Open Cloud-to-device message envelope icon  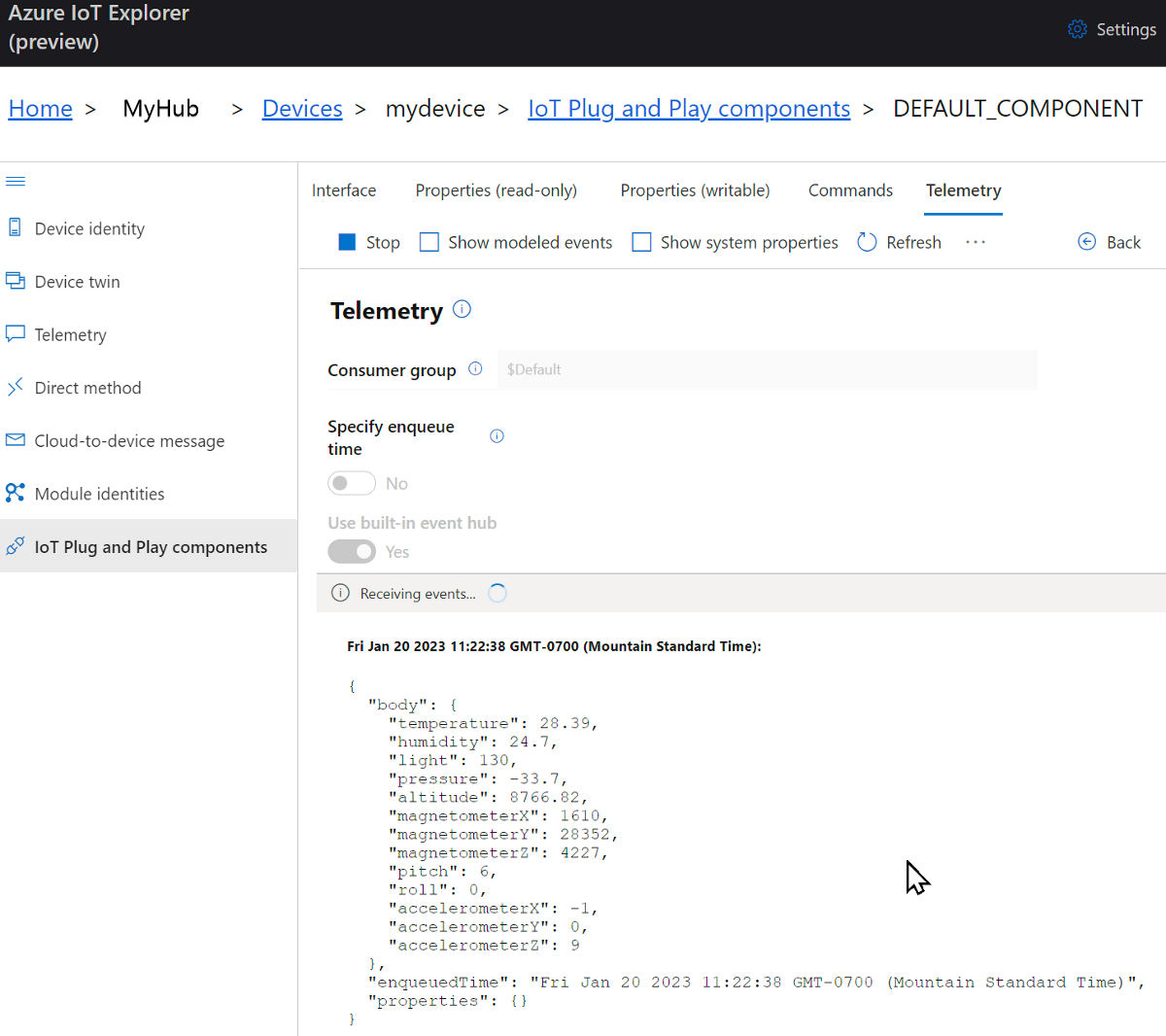(15, 439)
